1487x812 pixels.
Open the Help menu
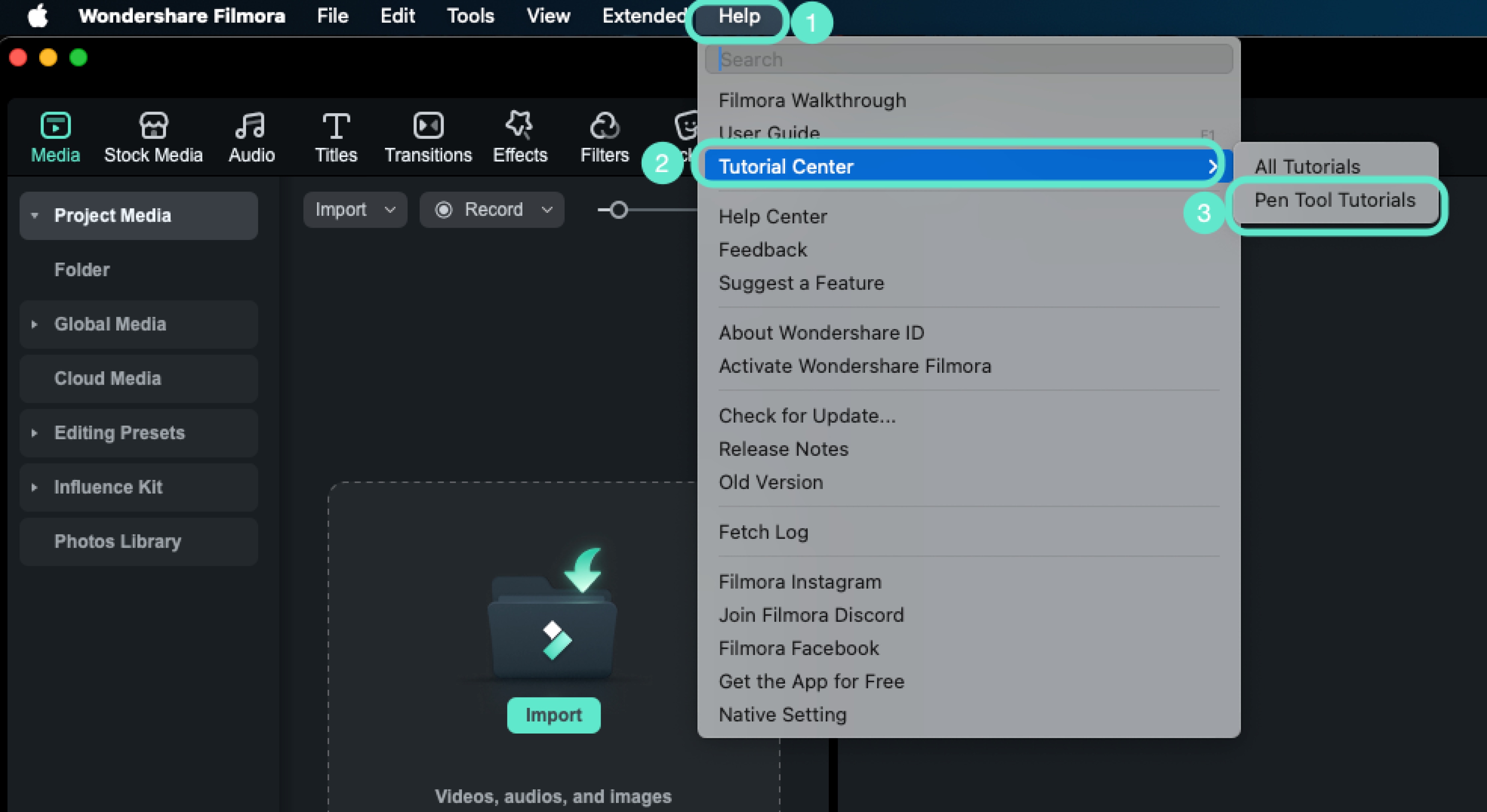coord(737,17)
